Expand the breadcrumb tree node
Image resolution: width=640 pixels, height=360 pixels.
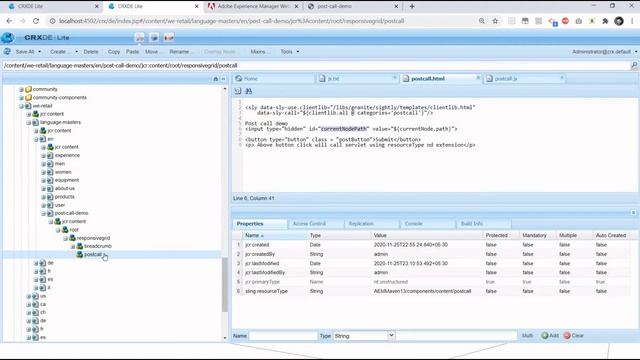point(73,246)
